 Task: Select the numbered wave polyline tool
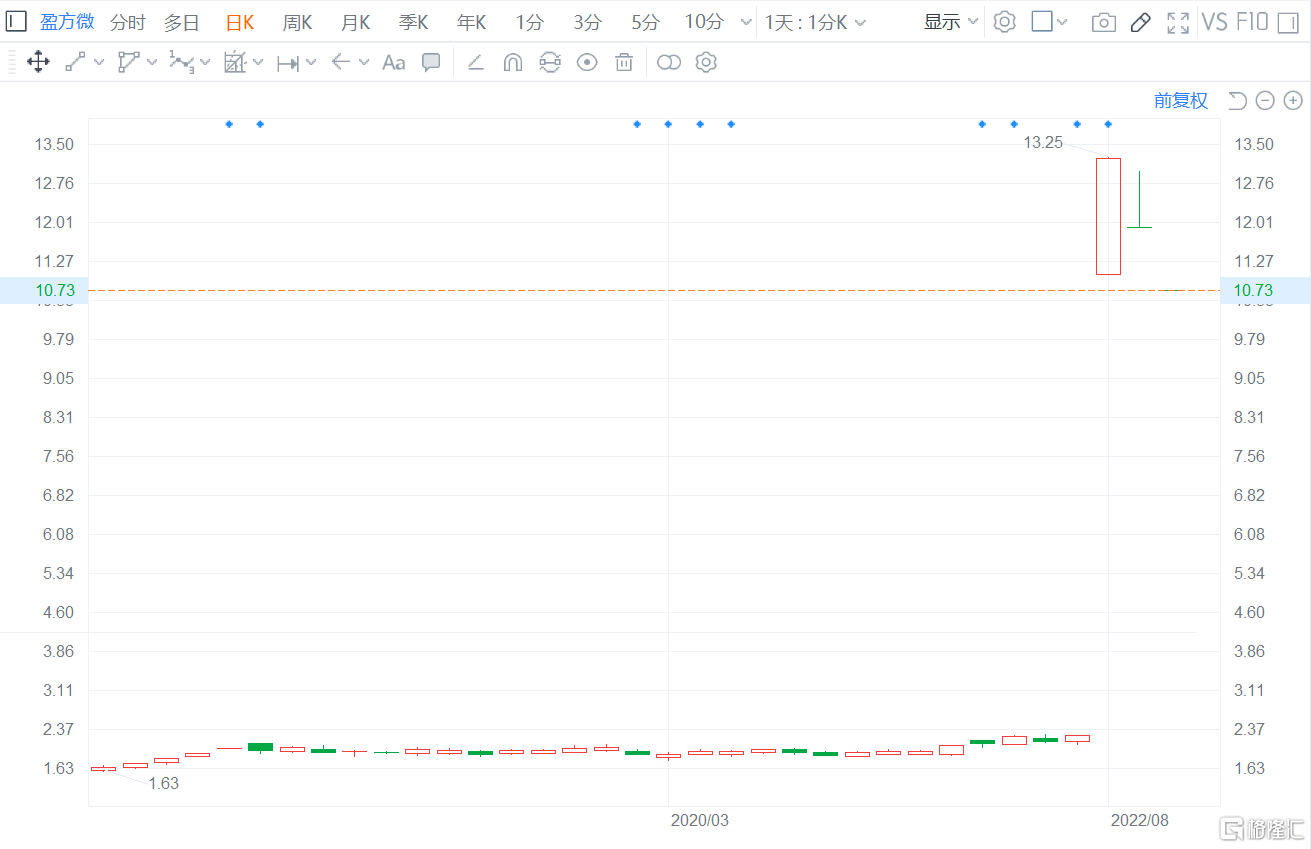(x=181, y=63)
